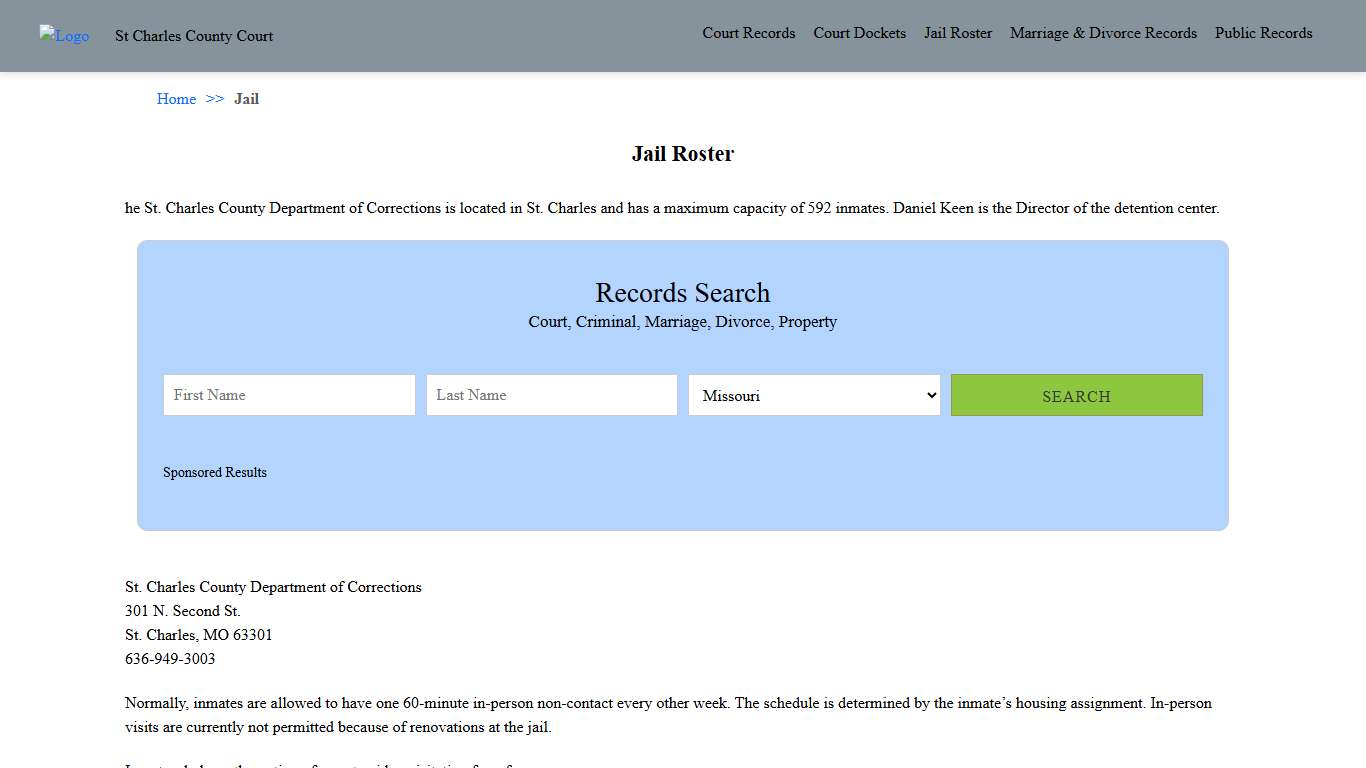The width and height of the screenshot is (1366, 768).
Task: Click the phone number 636-949-3003
Action: (x=170, y=659)
